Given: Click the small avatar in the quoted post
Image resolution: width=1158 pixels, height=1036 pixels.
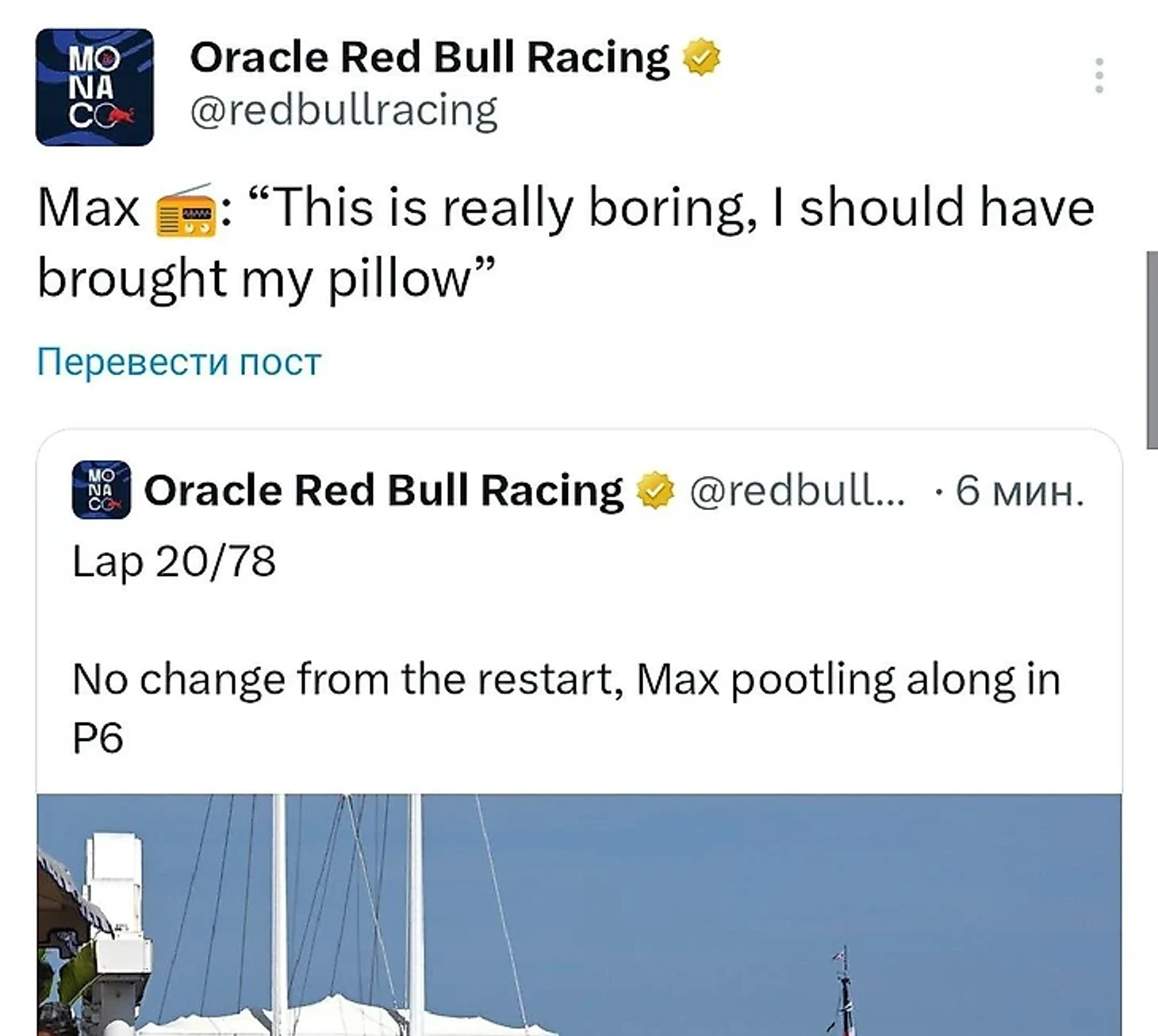Looking at the screenshot, I should tap(102, 490).
